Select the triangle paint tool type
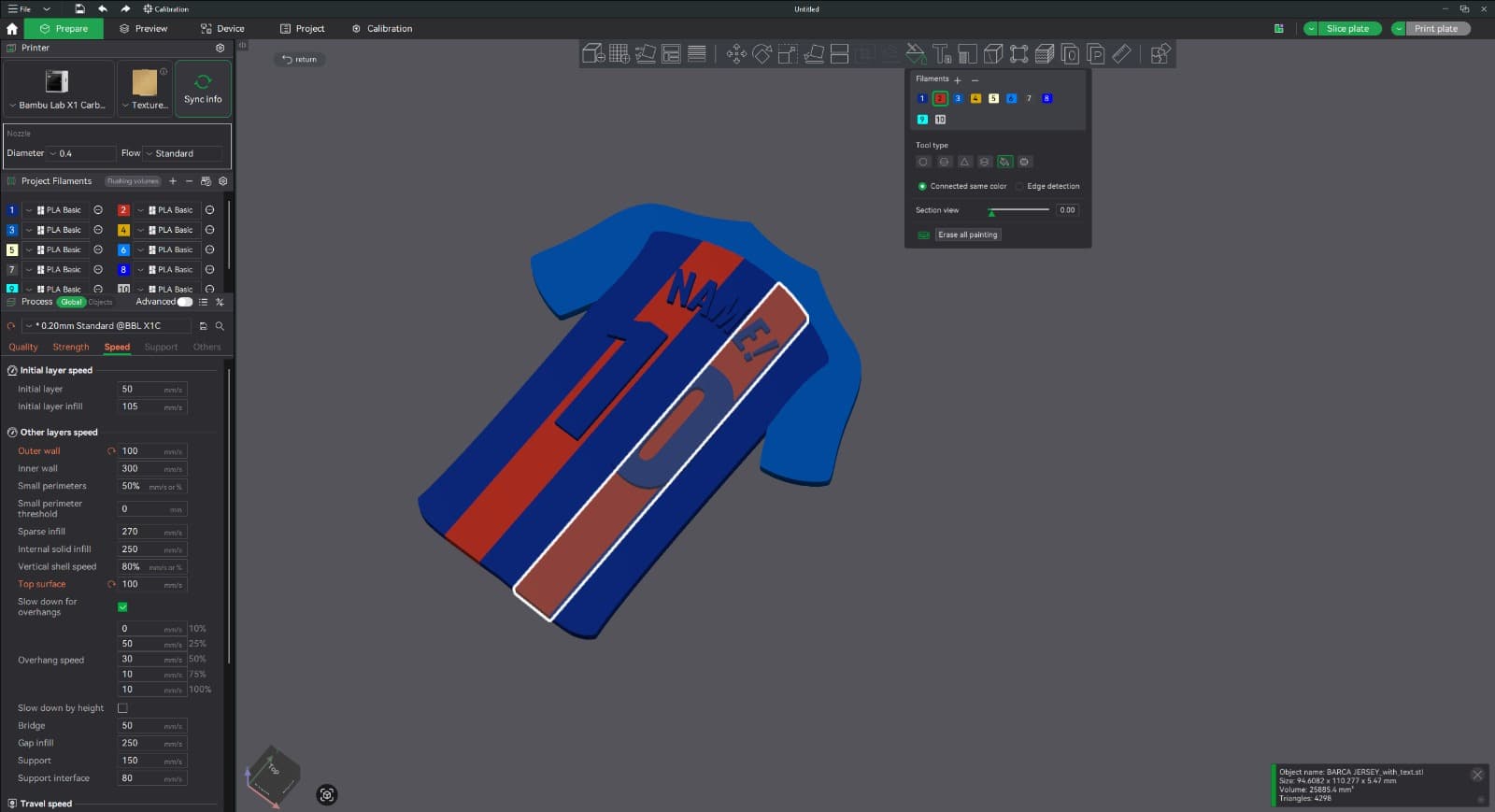The height and width of the screenshot is (812, 1495). pos(964,162)
